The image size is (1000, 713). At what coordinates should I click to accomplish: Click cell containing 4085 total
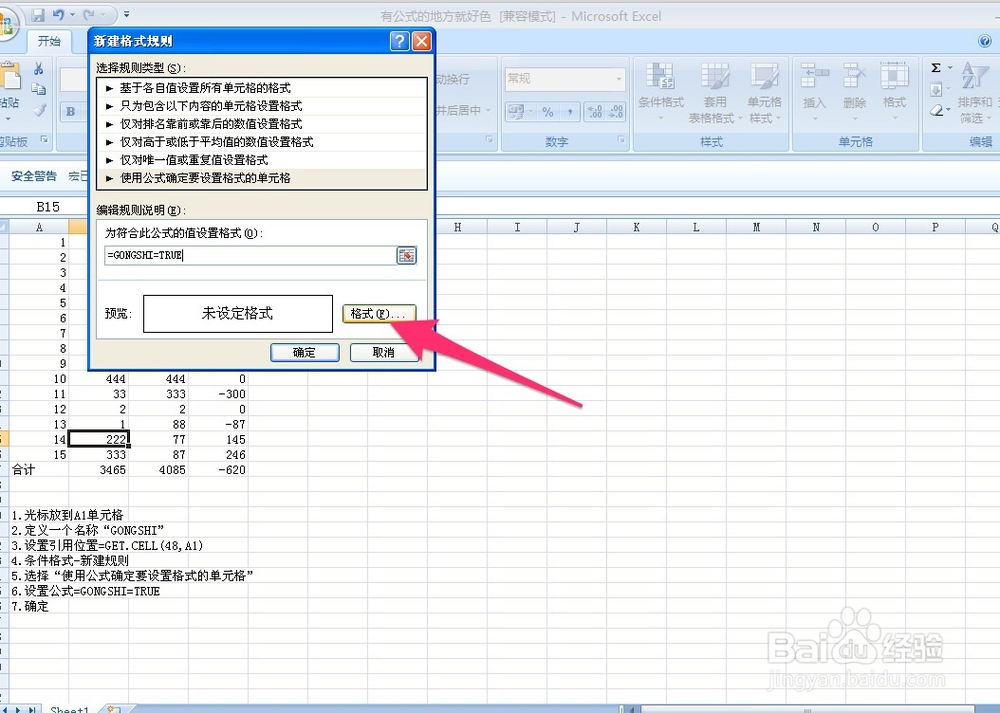click(x=158, y=470)
